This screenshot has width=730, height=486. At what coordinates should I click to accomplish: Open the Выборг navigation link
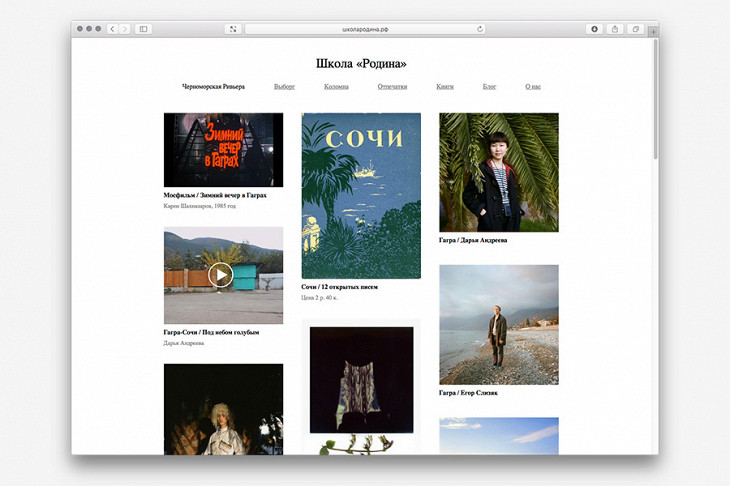[x=284, y=87]
